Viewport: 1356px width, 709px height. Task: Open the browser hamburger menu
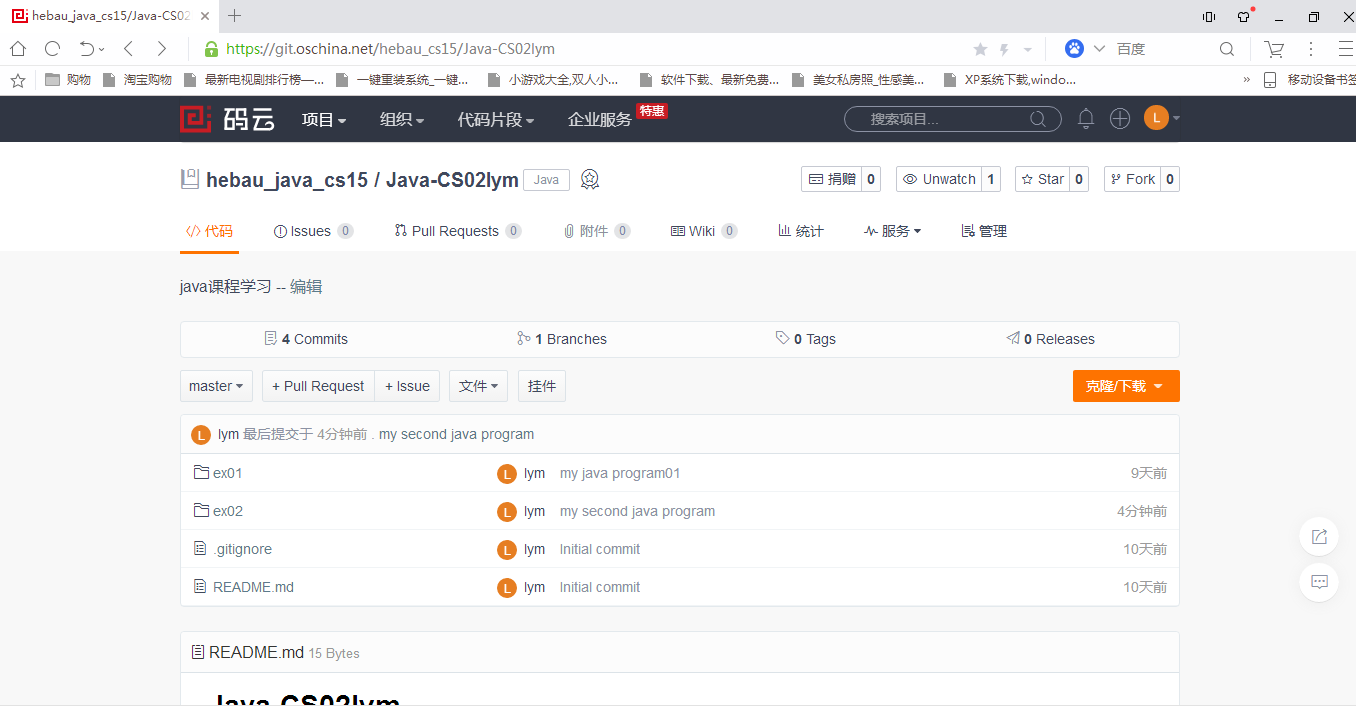coord(1345,49)
